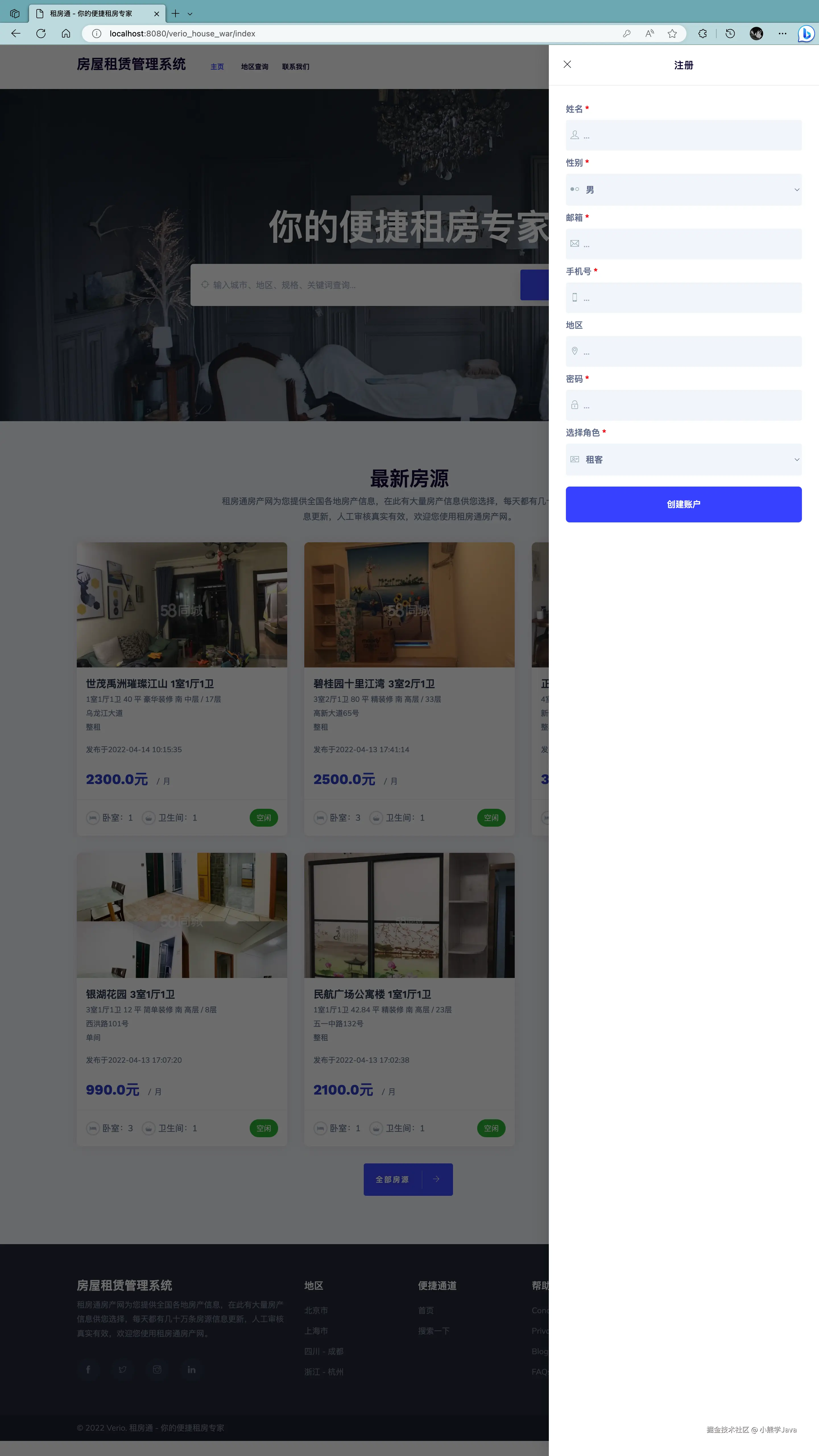This screenshot has width=819, height=1456.
Task: Open browser extensions puzzle icon
Action: point(703,33)
